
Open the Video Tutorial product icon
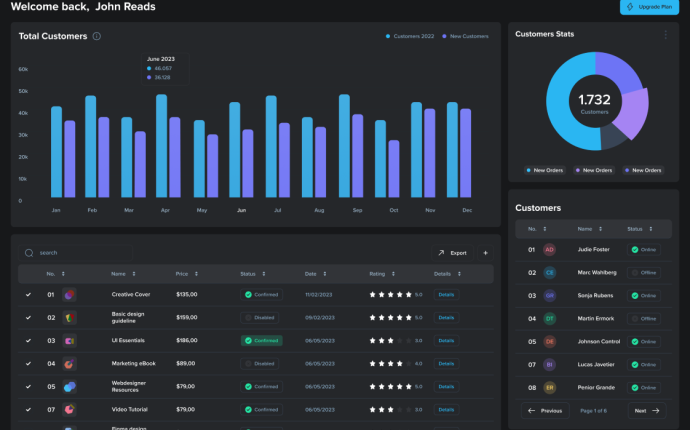pyautogui.click(x=69, y=409)
